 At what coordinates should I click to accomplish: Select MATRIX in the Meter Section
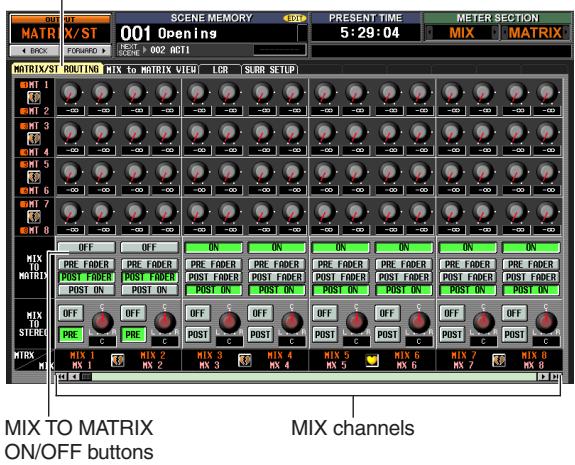click(535, 33)
